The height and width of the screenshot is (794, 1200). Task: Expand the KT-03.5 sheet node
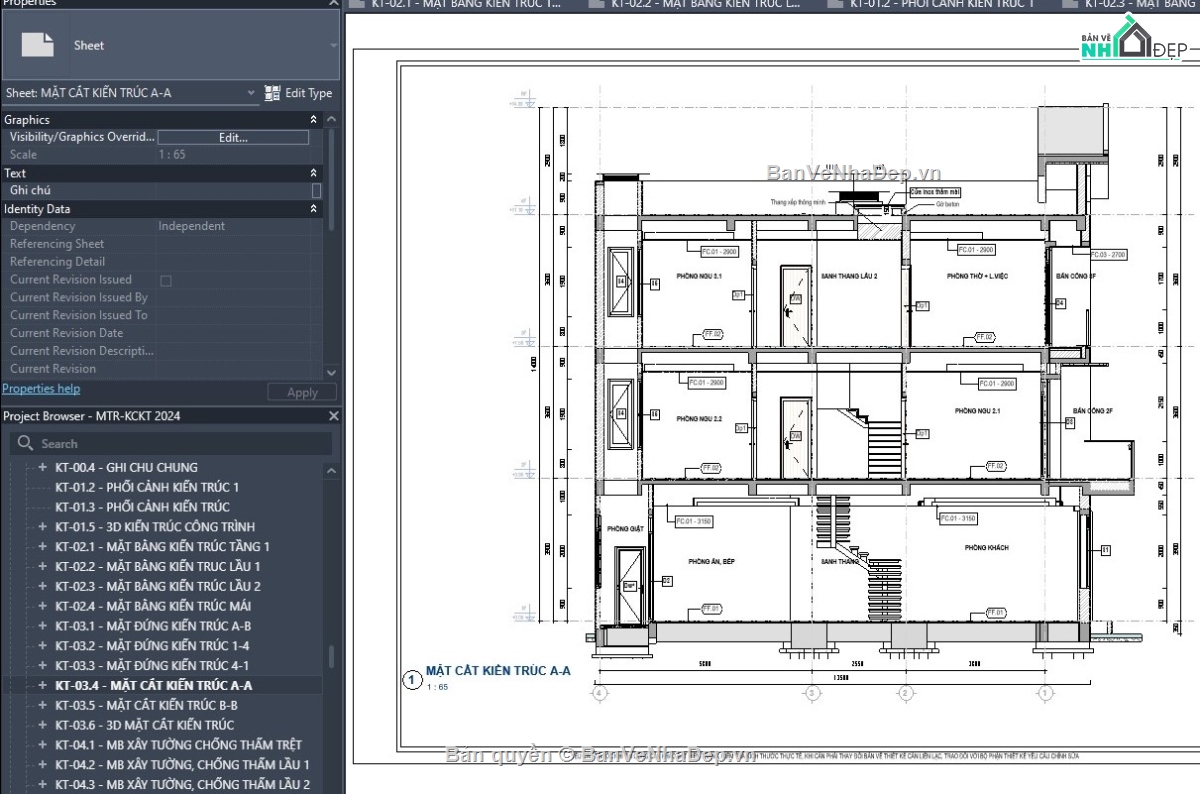(42, 705)
